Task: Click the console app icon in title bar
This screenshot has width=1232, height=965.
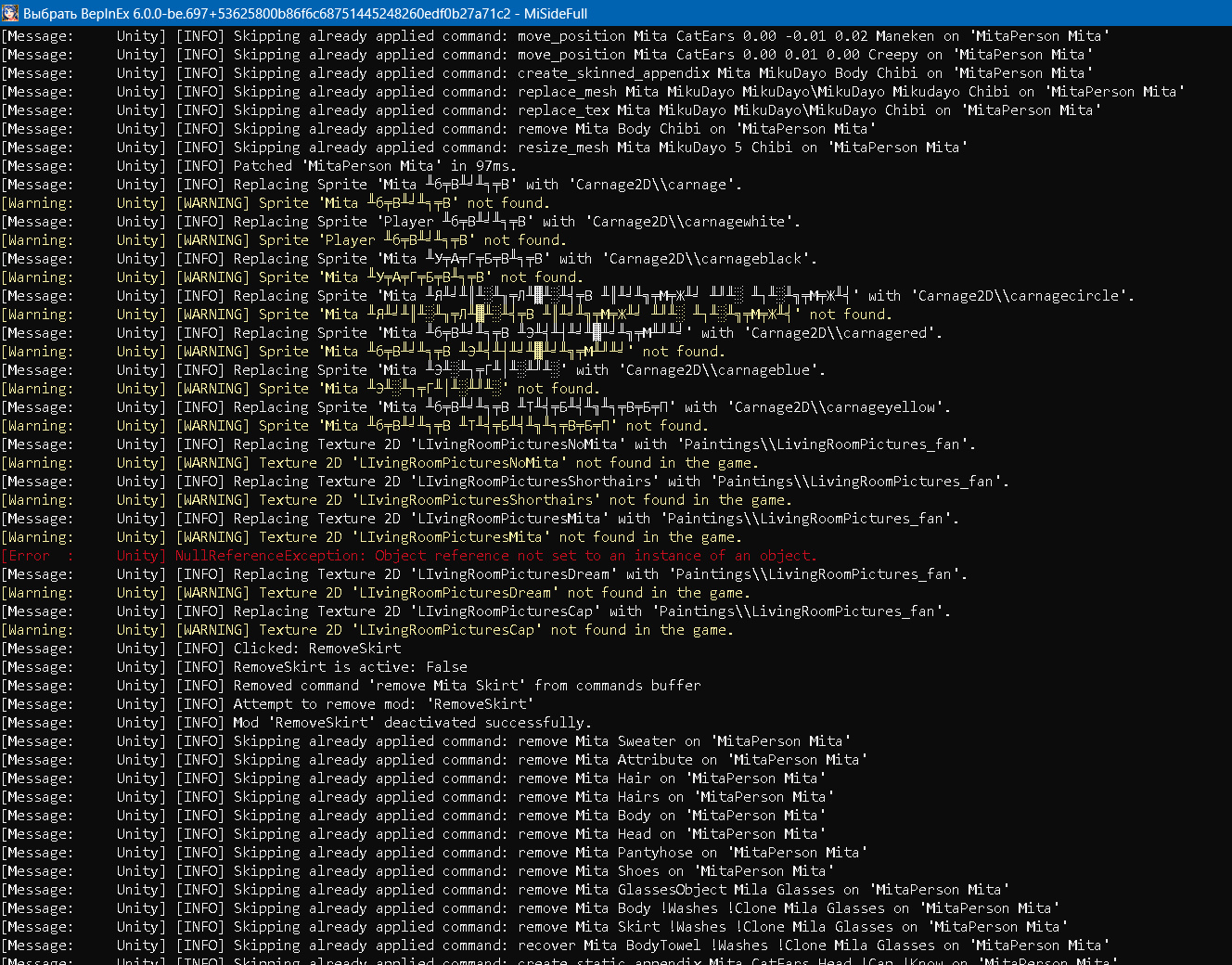Action: tap(11, 13)
